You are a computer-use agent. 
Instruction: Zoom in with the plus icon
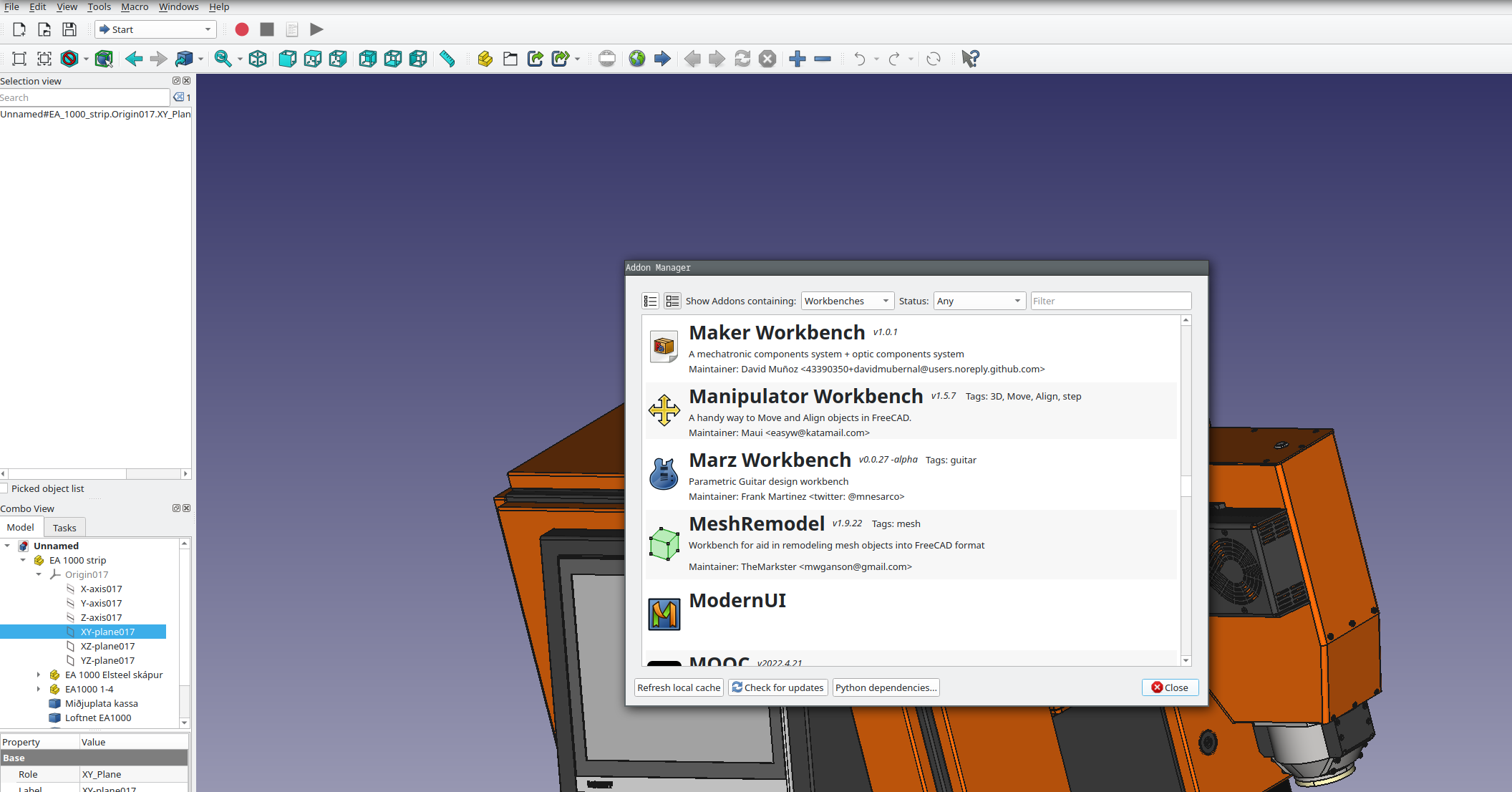(x=797, y=59)
